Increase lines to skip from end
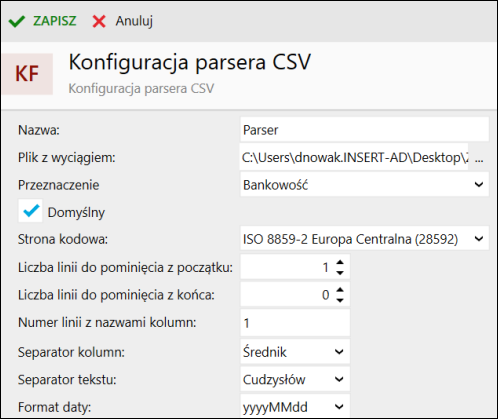The height and width of the screenshot is (419, 498). [x=340, y=290]
